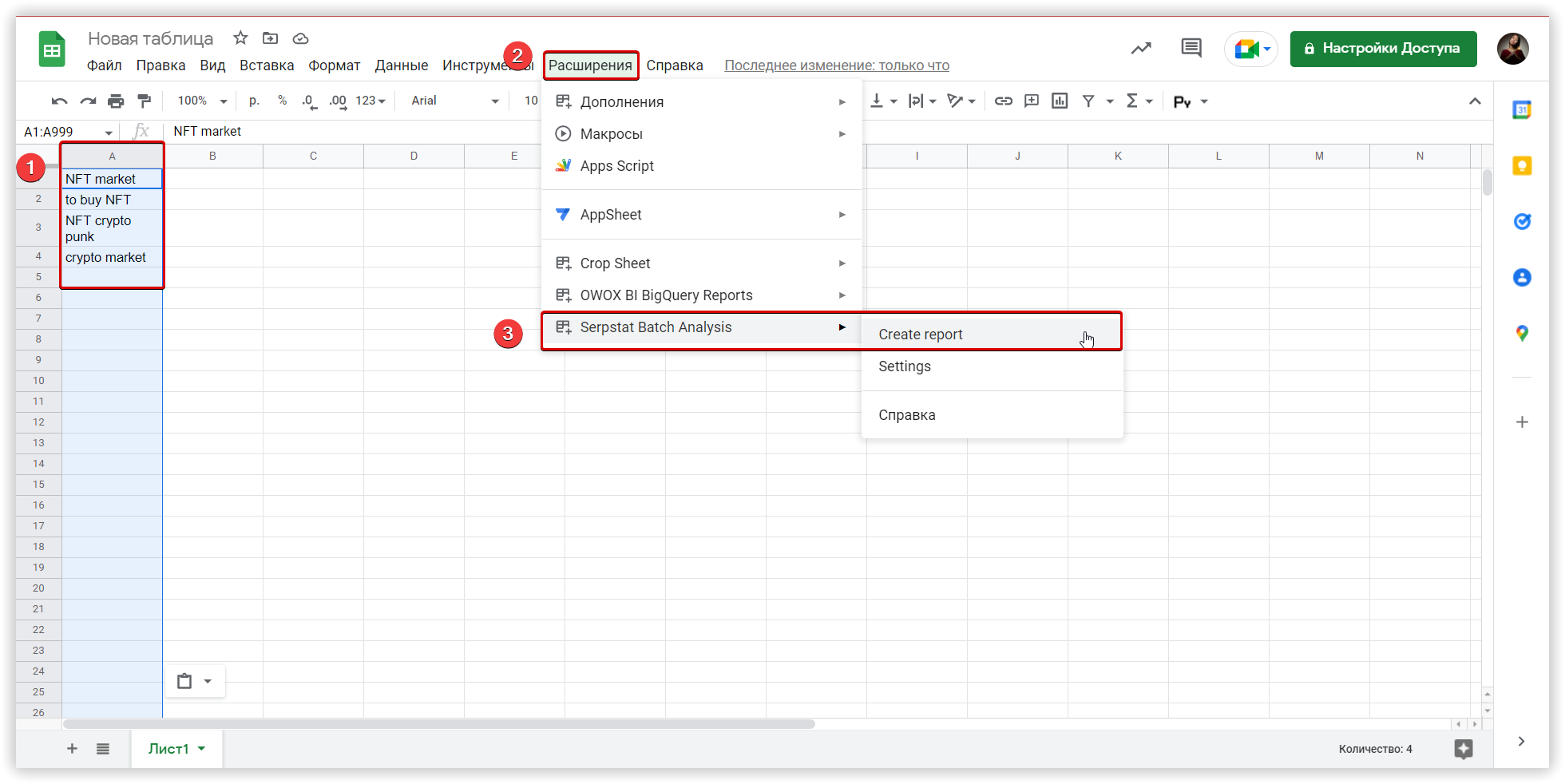Open the activity dashboard trend icon
The width and height of the screenshot is (1565, 784).
1141,49
